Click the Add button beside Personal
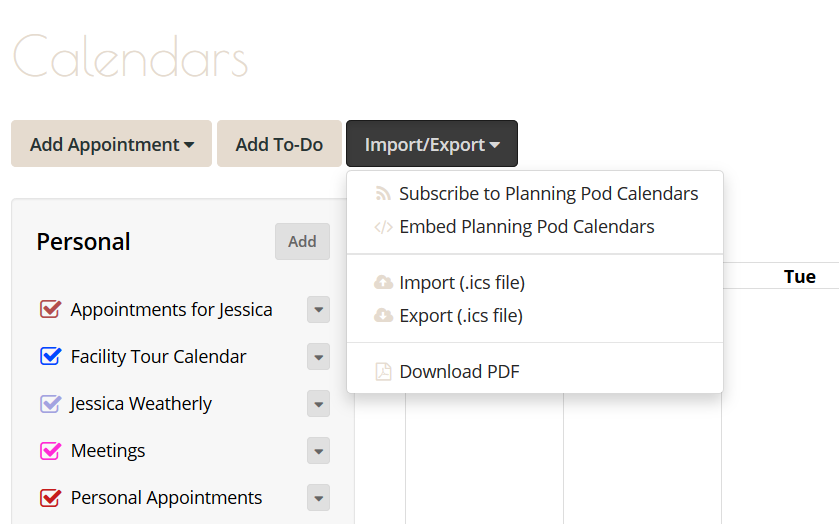The image size is (839, 524). click(x=302, y=241)
